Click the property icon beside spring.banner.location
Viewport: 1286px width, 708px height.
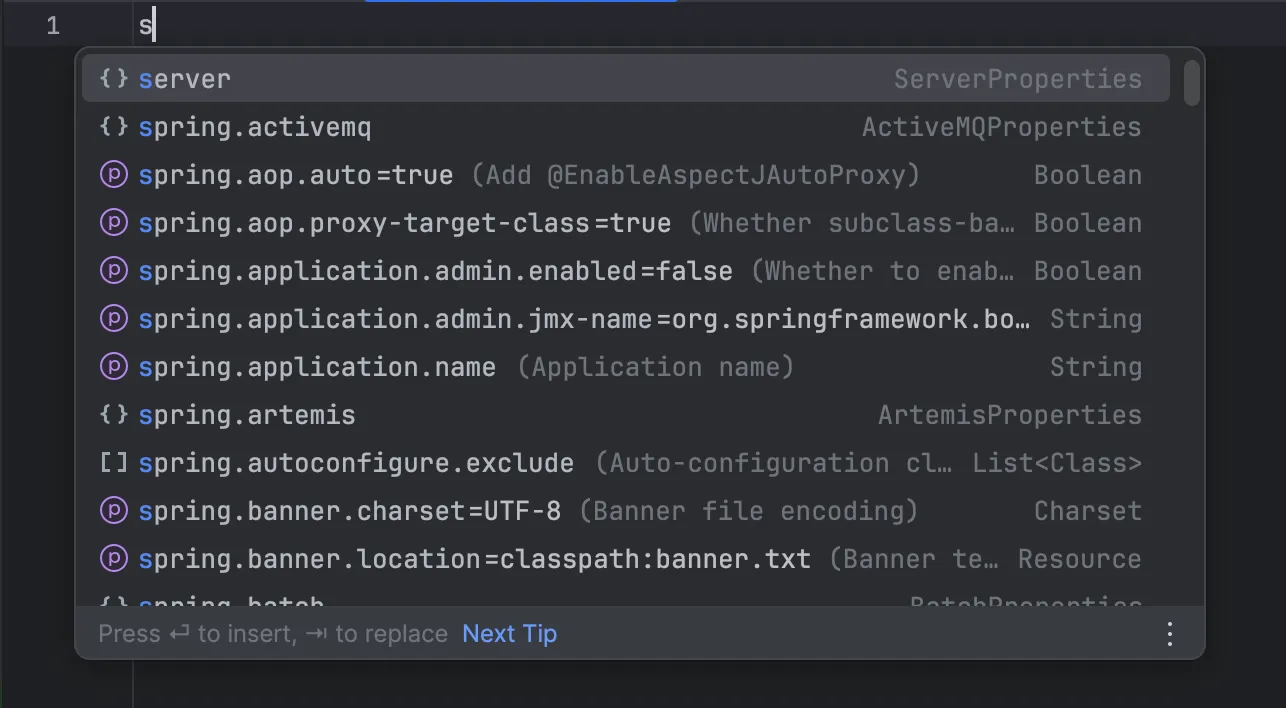point(114,558)
